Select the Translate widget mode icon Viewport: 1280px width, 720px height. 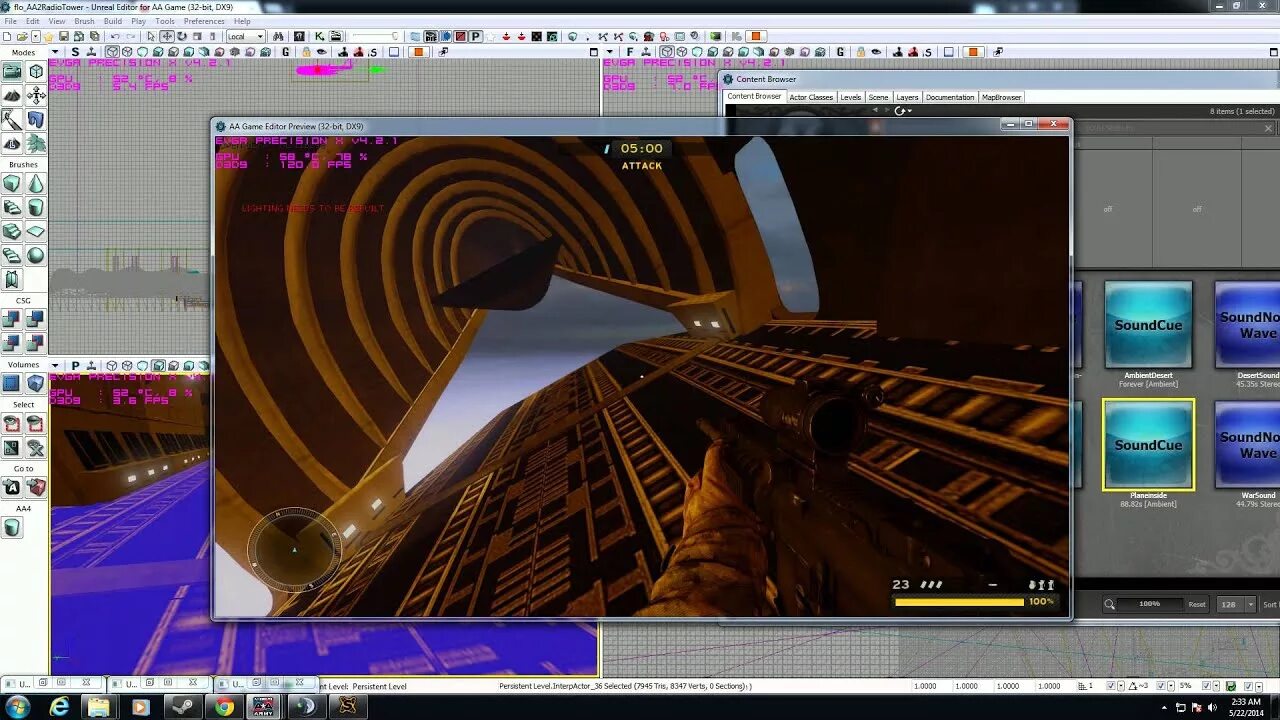(x=167, y=37)
